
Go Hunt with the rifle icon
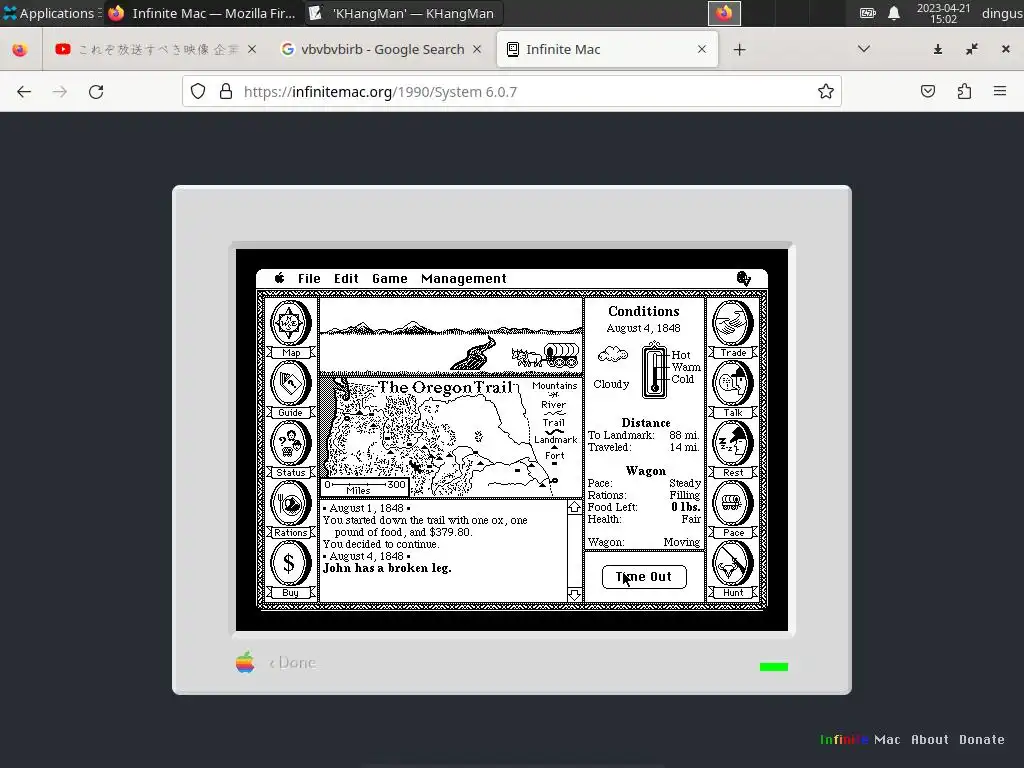pyautogui.click(x=733, y=569)
